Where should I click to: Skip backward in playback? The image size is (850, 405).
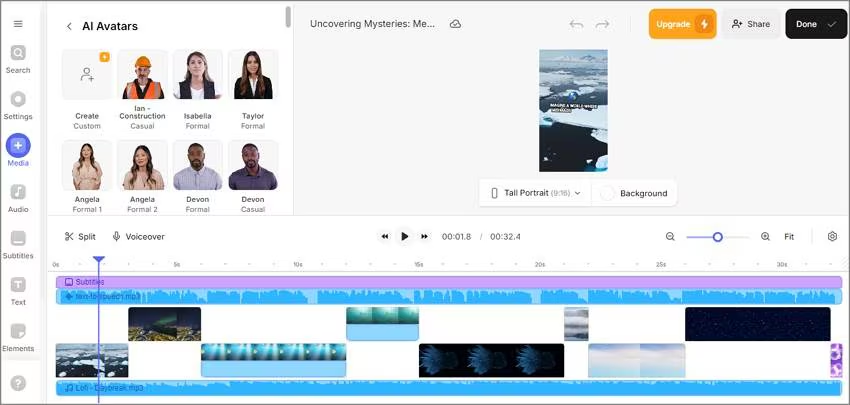tap(385, 236)
